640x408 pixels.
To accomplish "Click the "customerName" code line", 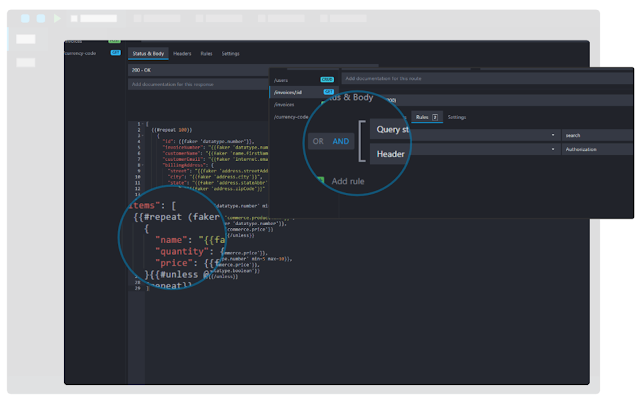I will click(x=215, y=153).
